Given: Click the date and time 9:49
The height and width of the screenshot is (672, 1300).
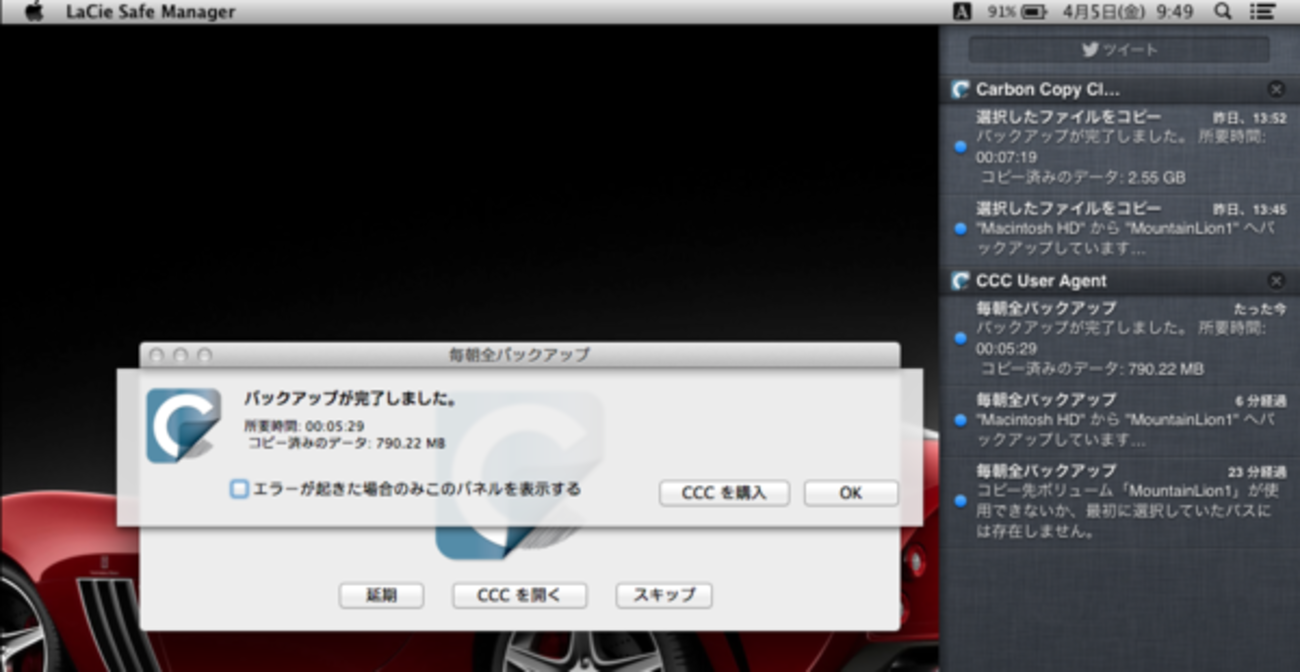Looking at the screenshot, I should pos(1126,12).
